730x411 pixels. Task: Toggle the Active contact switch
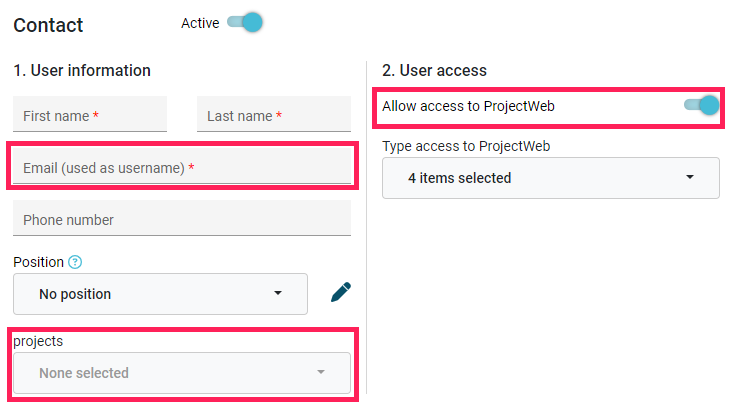(245, 22)
